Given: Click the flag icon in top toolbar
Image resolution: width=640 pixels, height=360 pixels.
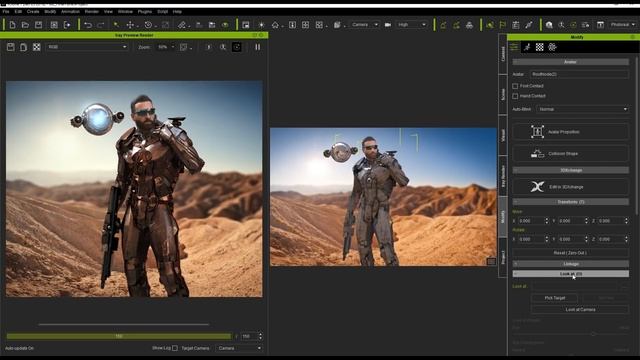Looking at the screenshot, I should (502, 25).
